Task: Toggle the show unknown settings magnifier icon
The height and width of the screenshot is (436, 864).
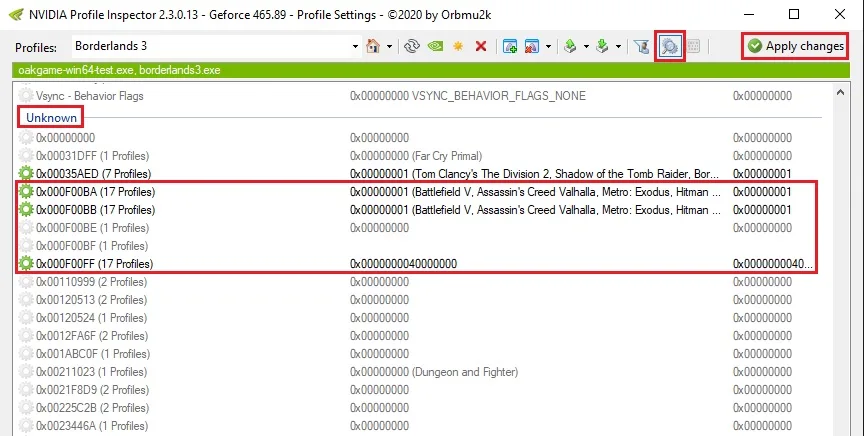Action: [669, 46]
